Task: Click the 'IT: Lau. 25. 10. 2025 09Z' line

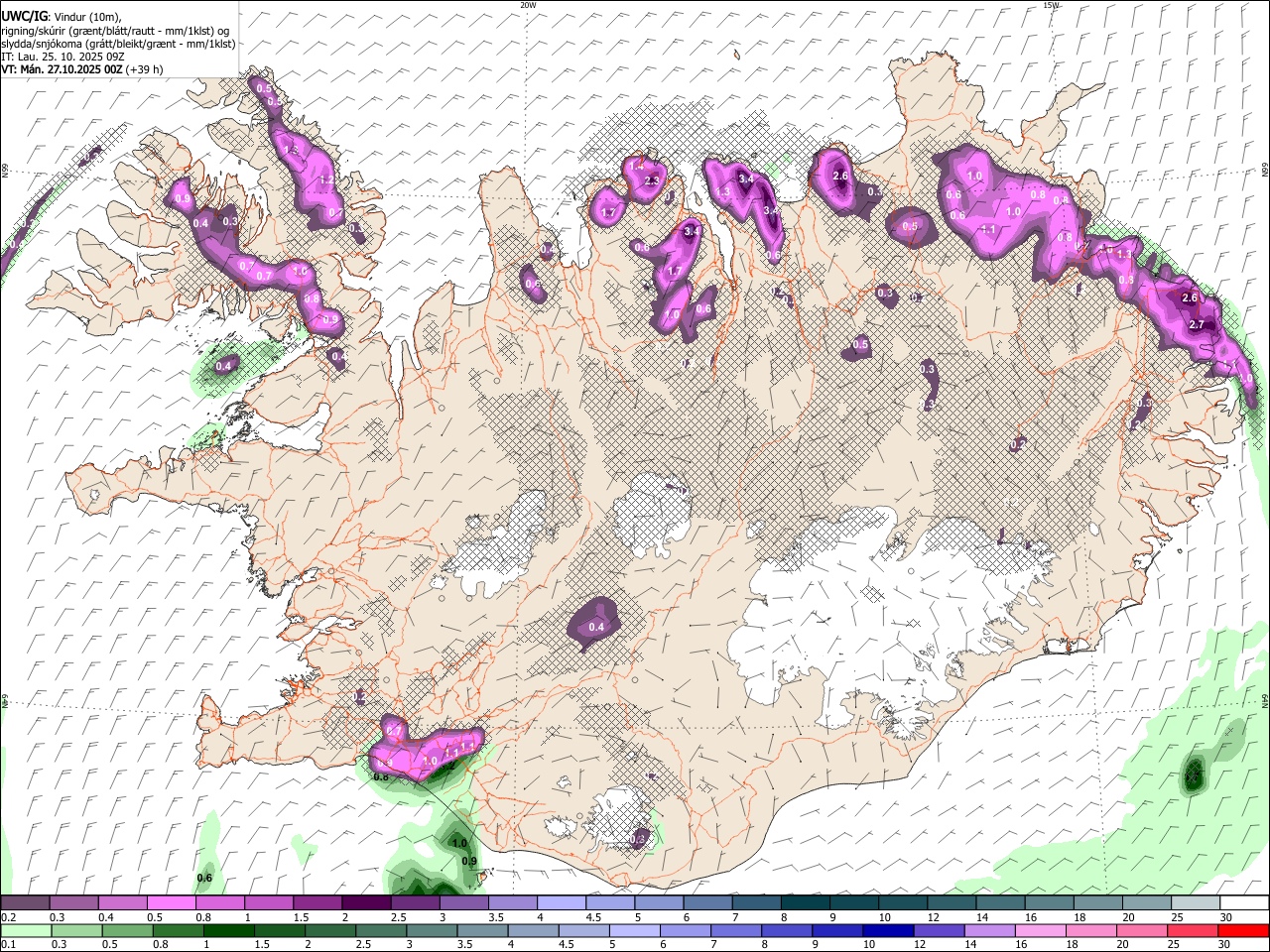Action: click(x=63, y=57)
